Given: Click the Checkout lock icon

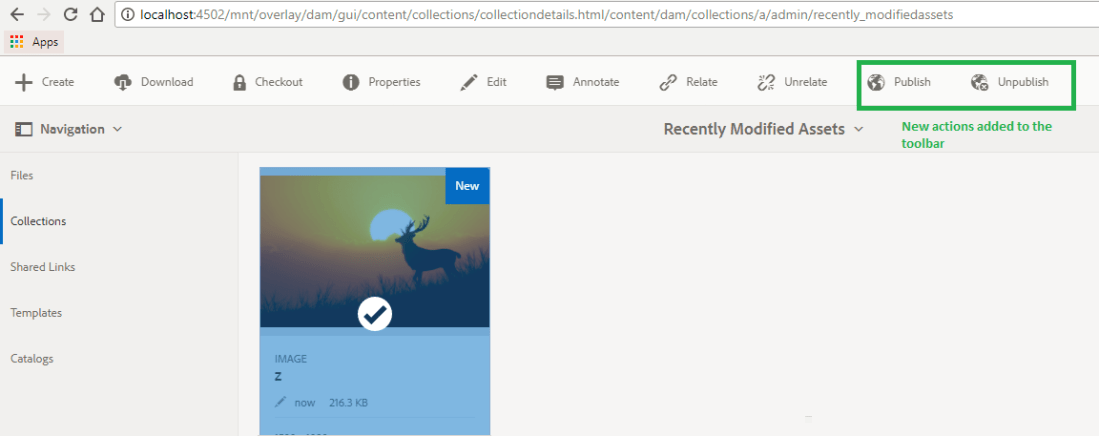Looking at the screenshot, I should tap(239, 82).
